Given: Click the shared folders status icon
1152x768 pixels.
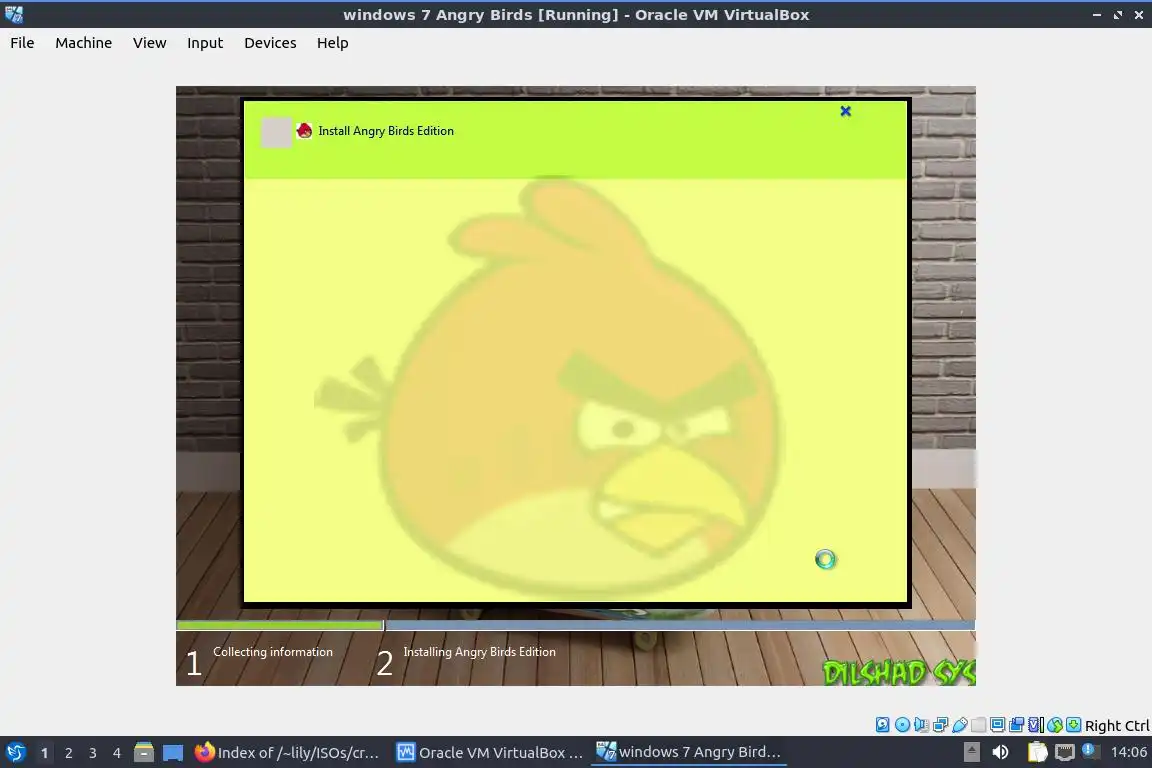Looking at the screenshot, I should click(978, 725).
